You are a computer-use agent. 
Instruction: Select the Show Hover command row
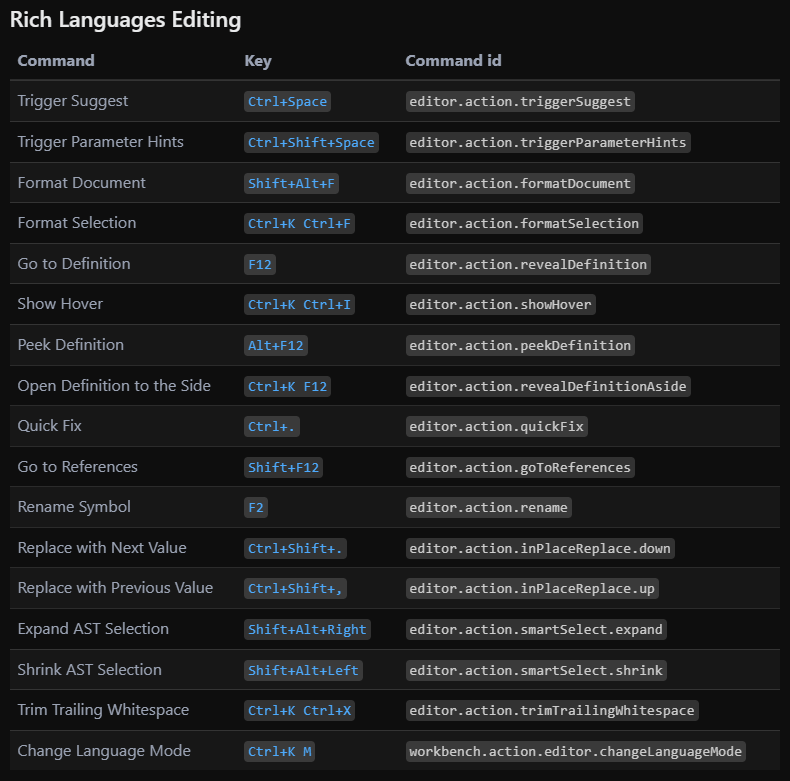coord(60,304)
